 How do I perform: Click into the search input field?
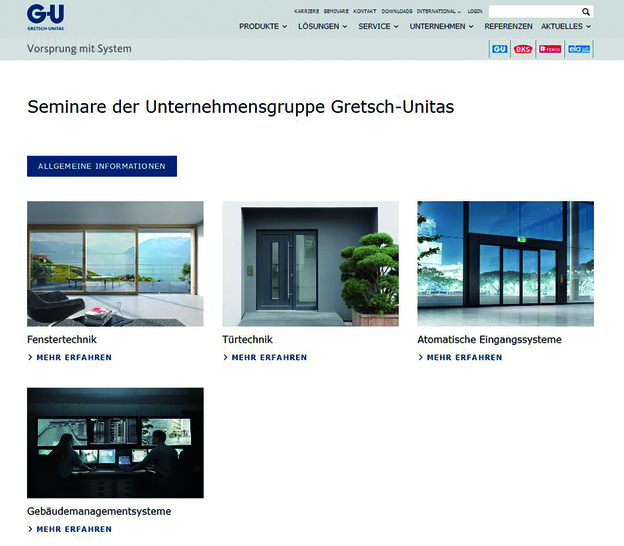click(x=533, y=12)
